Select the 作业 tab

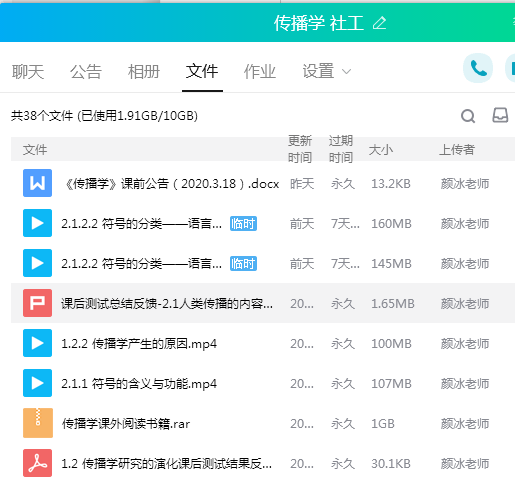260,72
